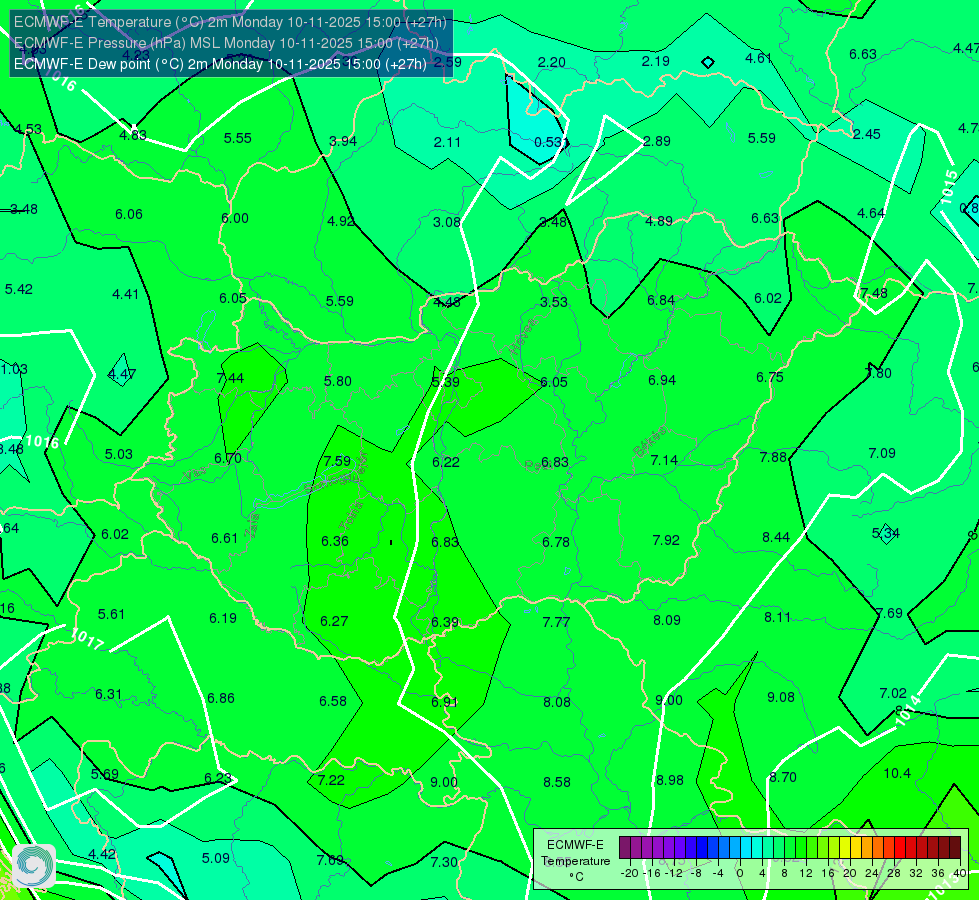Click the 7.77 grid value
Viewport: 979px width, 900px height.
(x=556, y=622)
